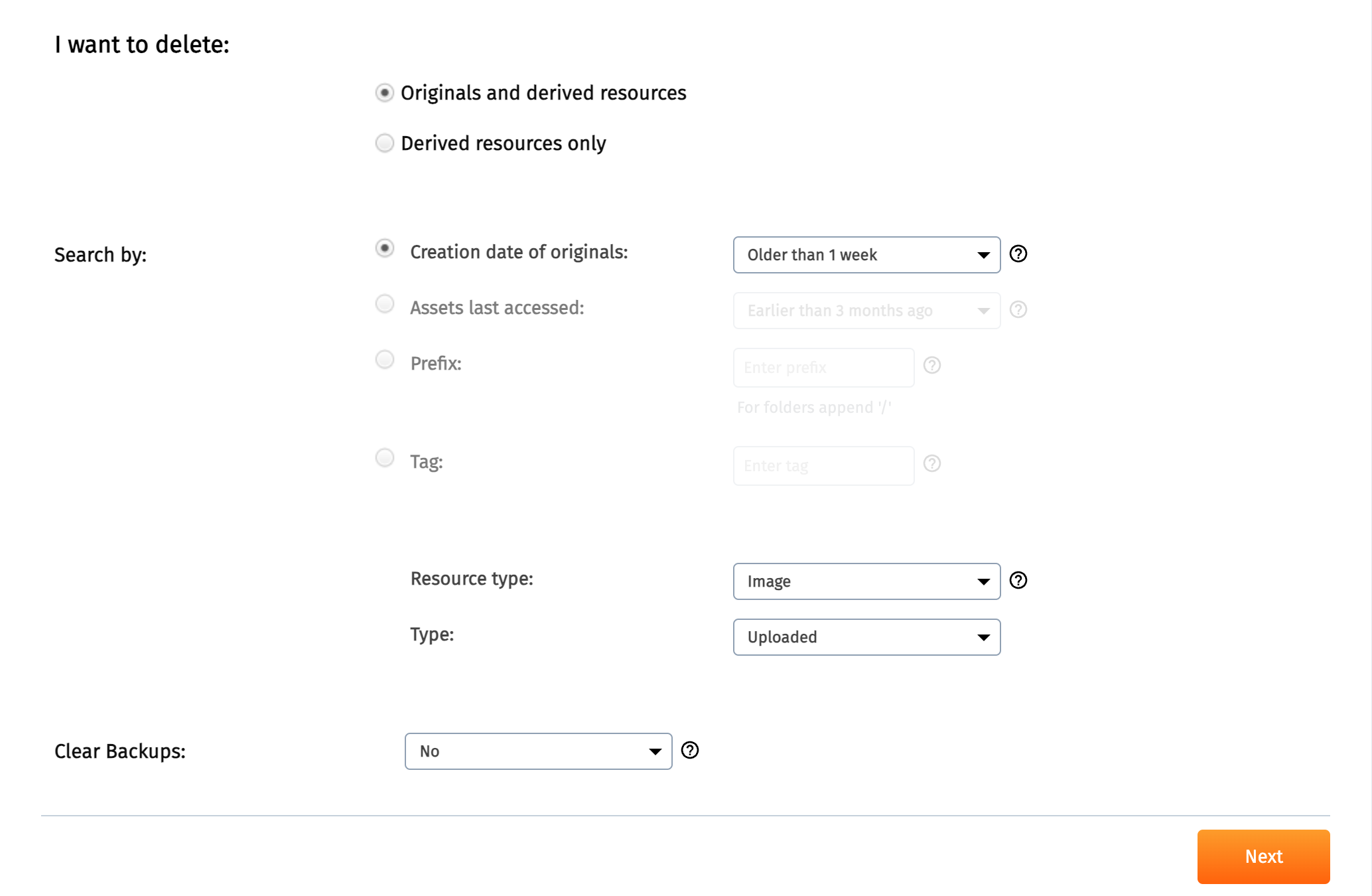Click help icon next to Assets last accessed

pos(1018,310)
